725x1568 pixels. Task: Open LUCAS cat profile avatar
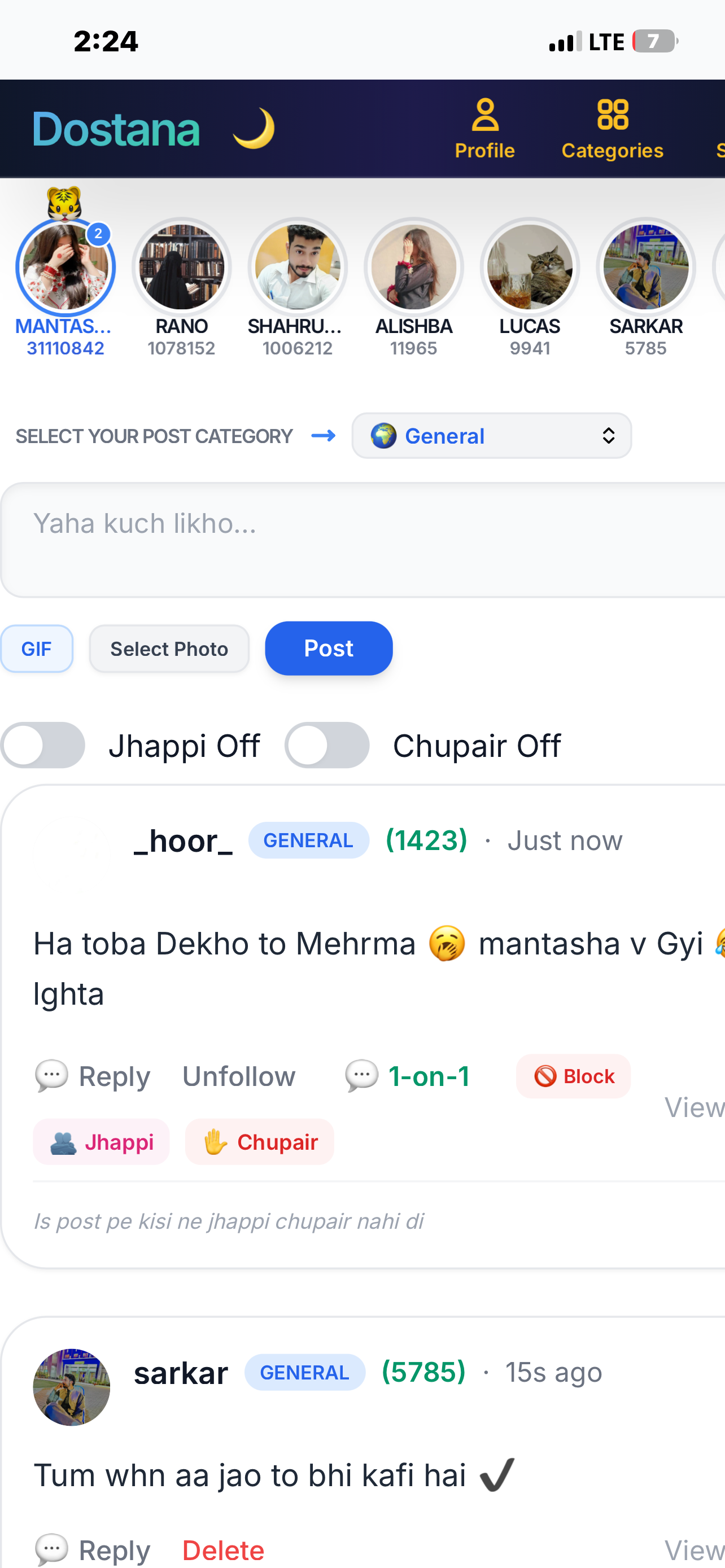(530, 267)
